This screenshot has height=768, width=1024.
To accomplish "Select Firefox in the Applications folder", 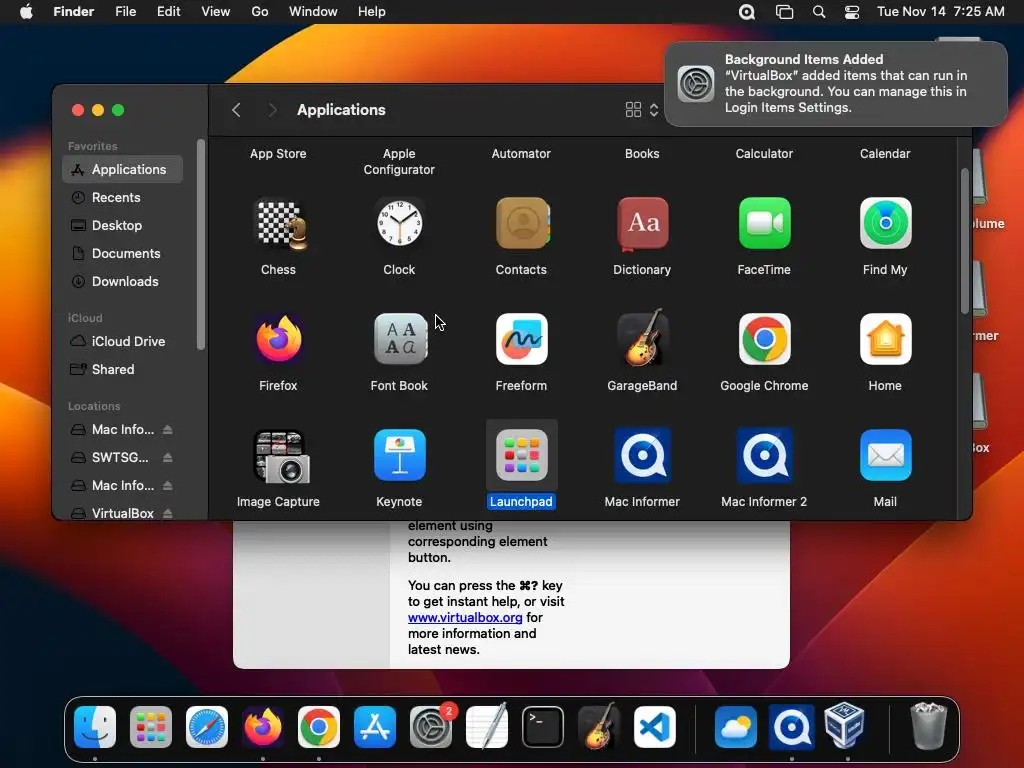I will (279, 340).
